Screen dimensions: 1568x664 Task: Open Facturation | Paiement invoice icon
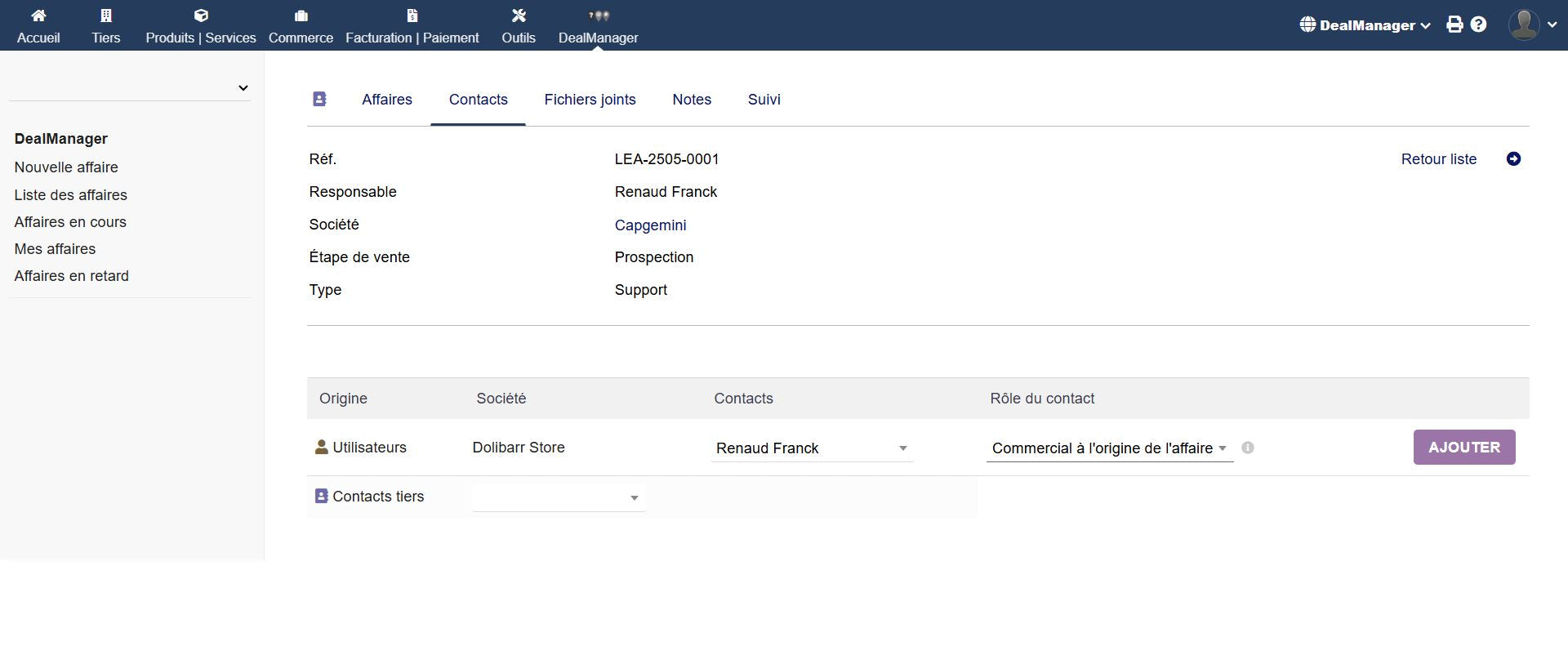(412, 16)
